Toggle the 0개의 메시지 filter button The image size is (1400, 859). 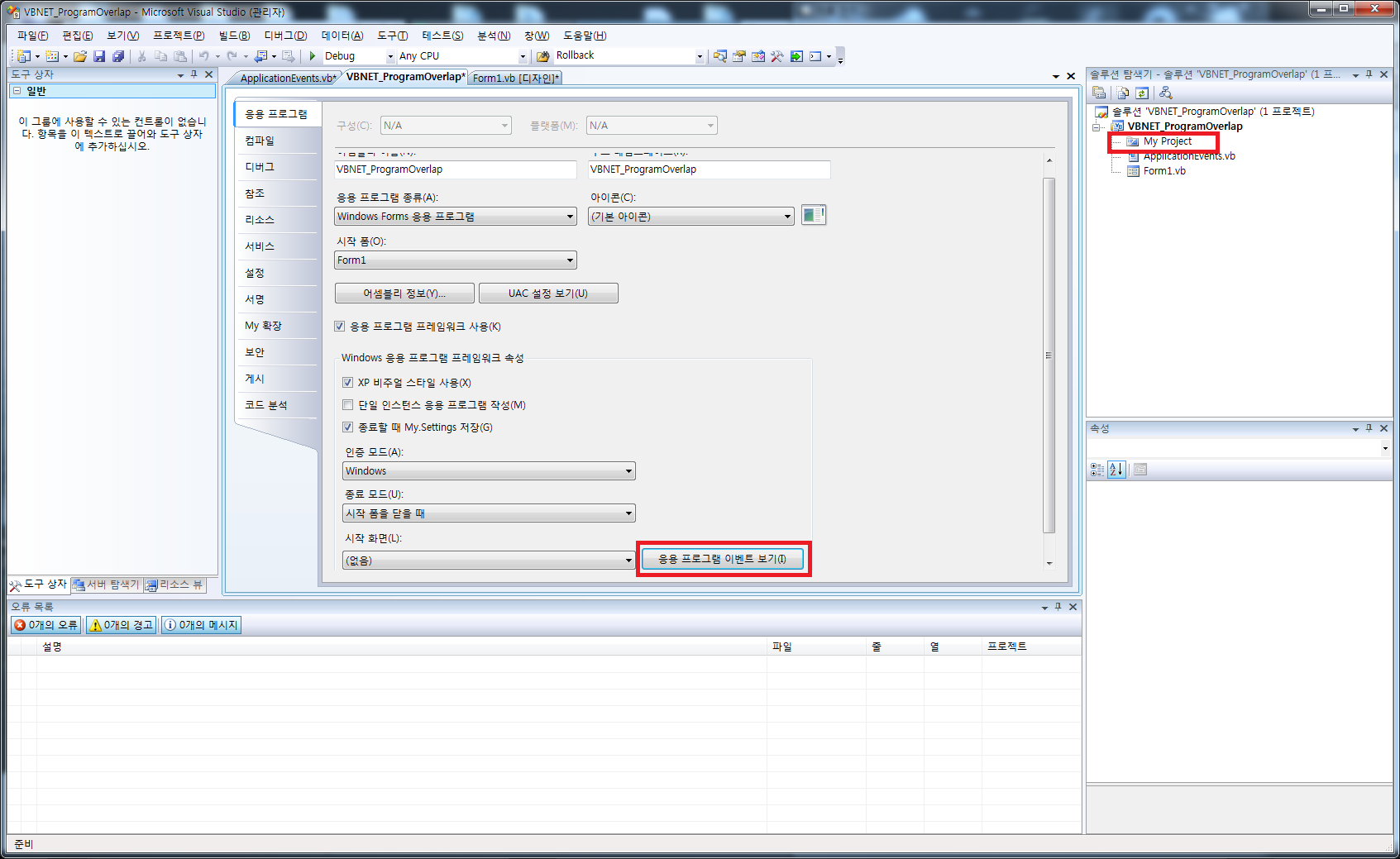(x=201, y=625)
